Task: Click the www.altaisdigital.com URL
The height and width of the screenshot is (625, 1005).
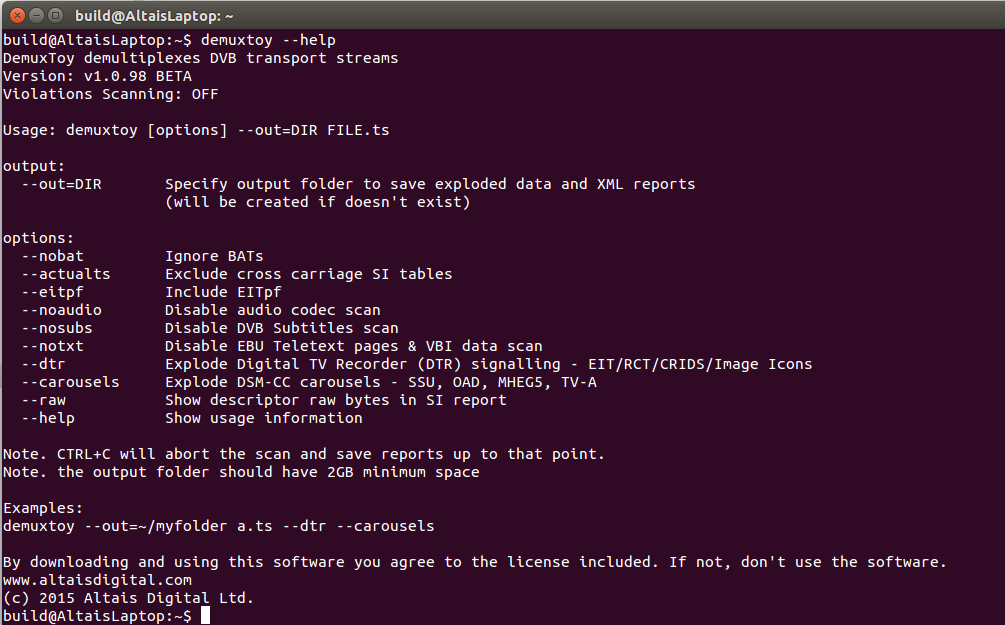Action: pyautogui.click(x=97, y=580)
